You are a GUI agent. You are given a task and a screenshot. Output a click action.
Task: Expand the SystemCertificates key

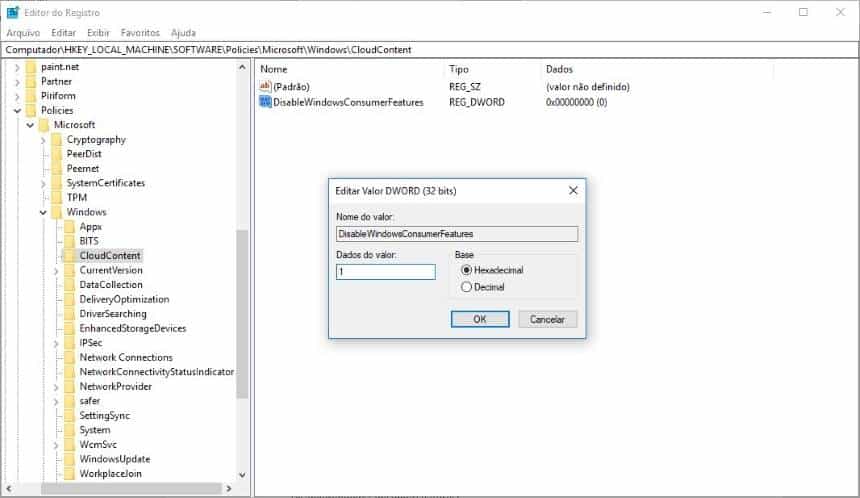(43, 184)
